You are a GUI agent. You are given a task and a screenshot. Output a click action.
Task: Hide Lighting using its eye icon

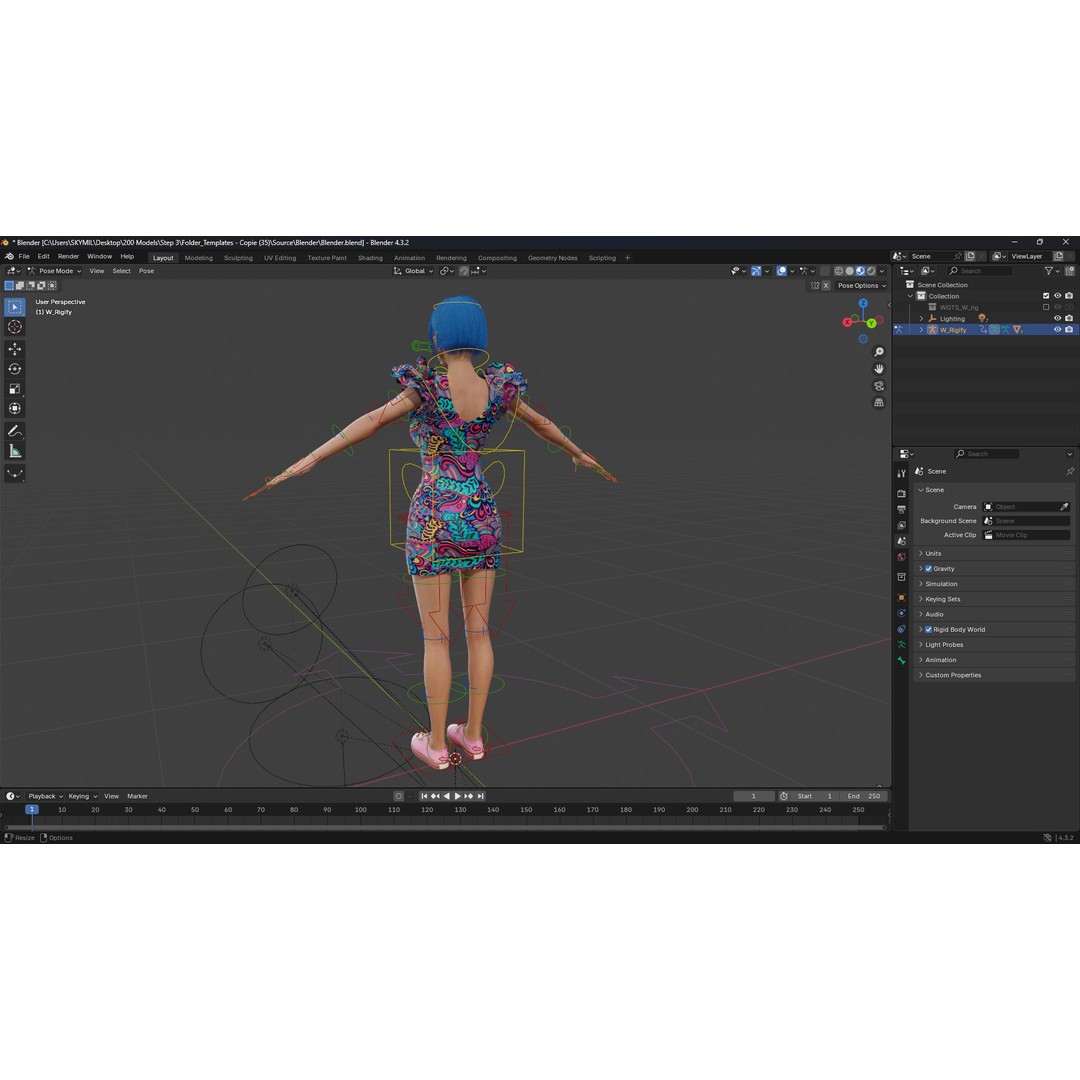[1057, 319]
